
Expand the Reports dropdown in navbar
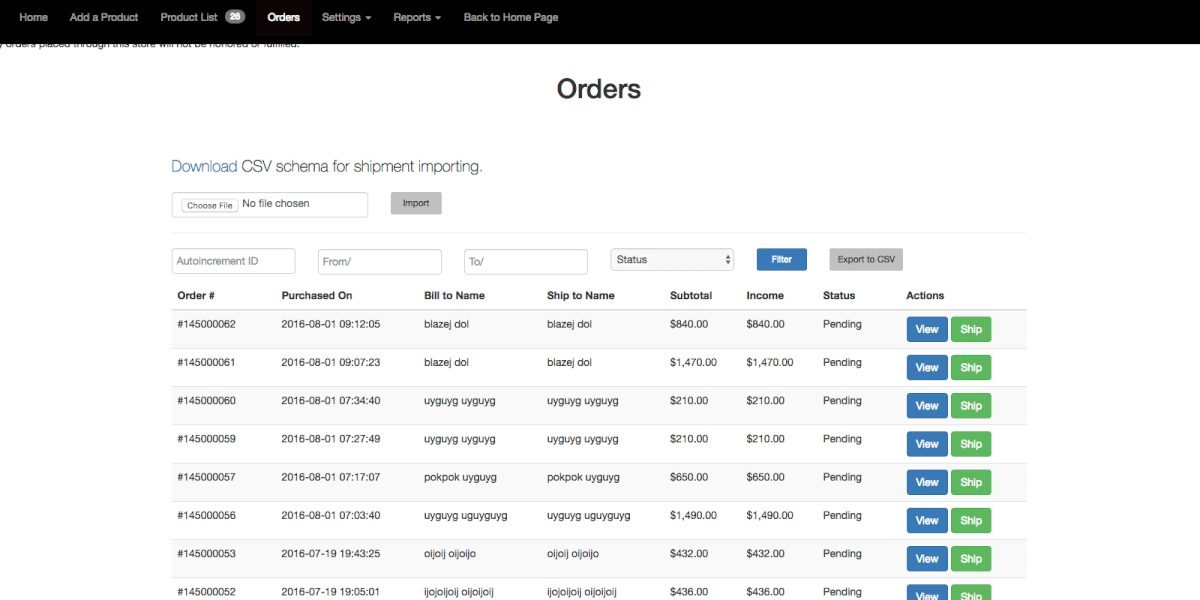pos(416,17)
